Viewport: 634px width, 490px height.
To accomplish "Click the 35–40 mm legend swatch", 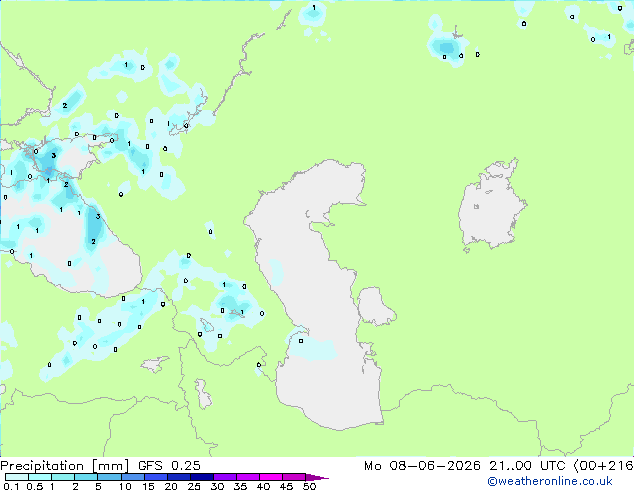I will 247,477.
